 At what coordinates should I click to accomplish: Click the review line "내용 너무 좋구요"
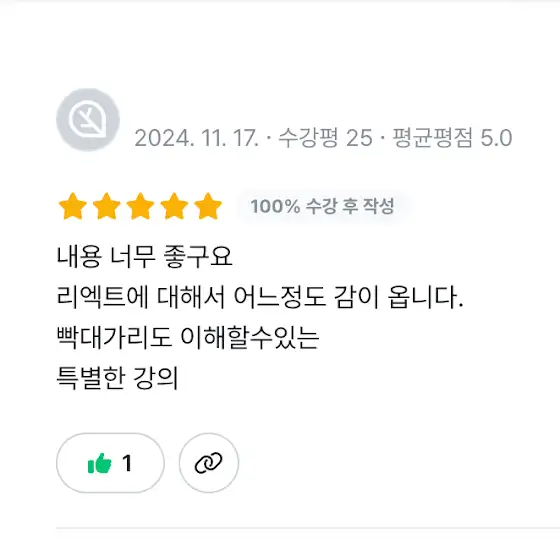[145, 256]
